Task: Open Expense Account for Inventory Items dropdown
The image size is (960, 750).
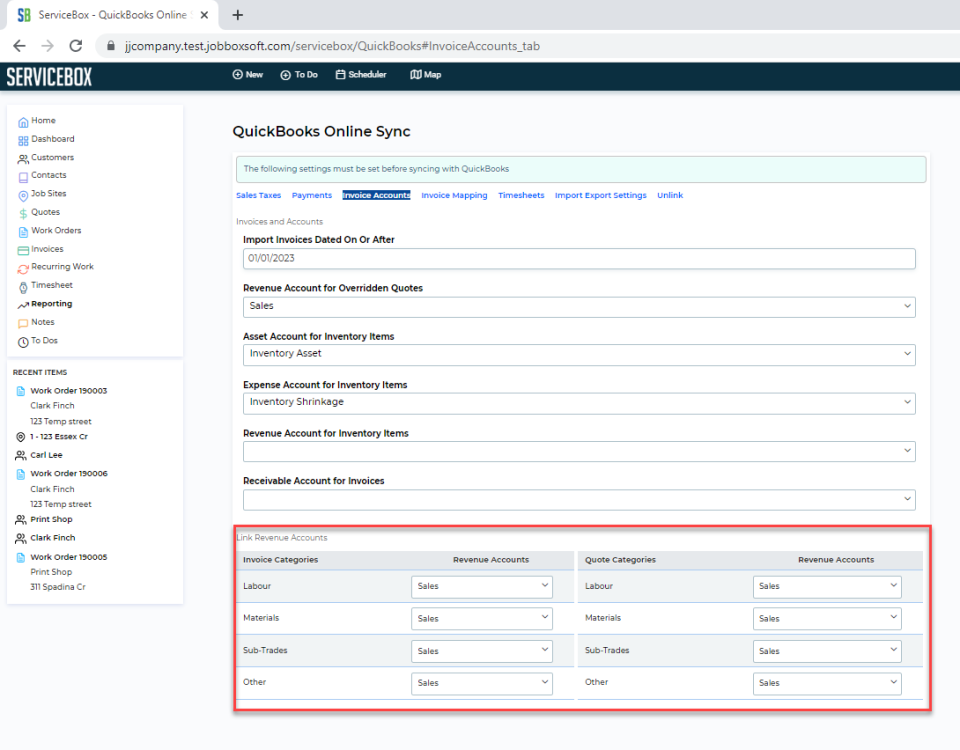Action: (x=579, y=403)
